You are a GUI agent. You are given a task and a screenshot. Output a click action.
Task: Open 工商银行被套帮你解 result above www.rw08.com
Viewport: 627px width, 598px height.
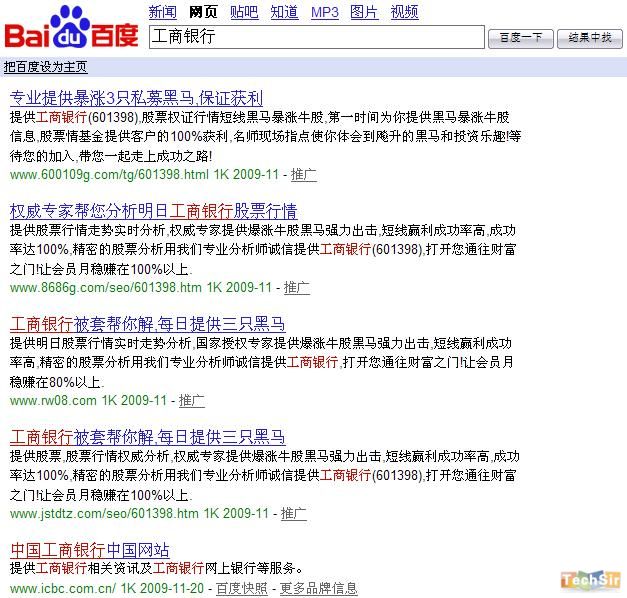click(x=148, y=324)
